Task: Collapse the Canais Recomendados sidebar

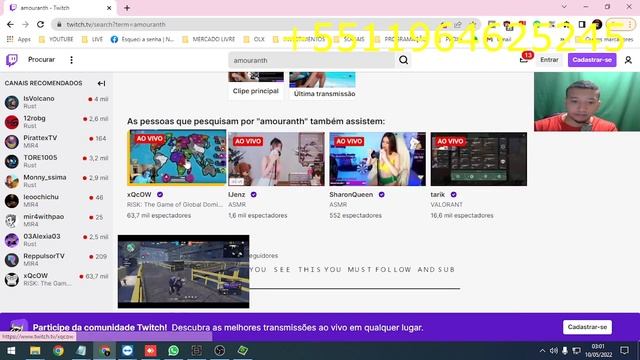Action: coord(101,83)
